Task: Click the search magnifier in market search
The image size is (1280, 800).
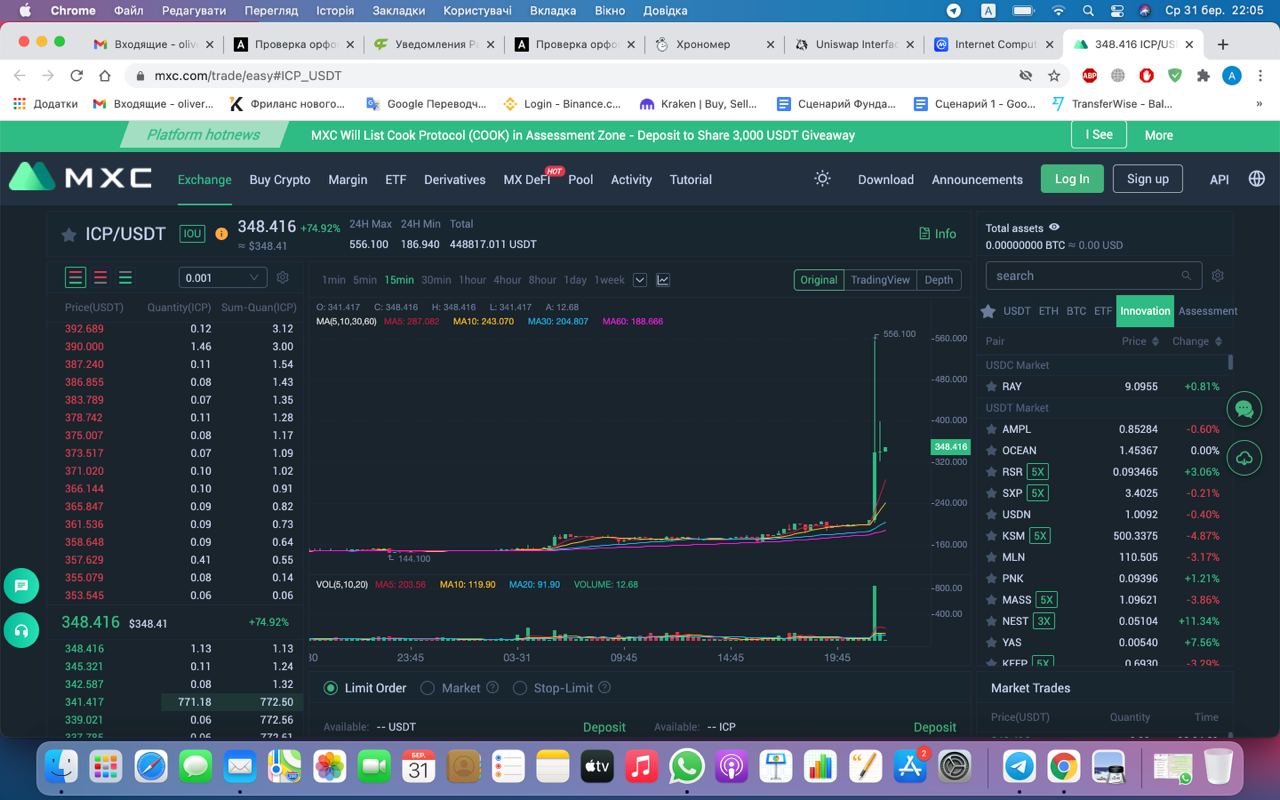Action: point(1186,276)
